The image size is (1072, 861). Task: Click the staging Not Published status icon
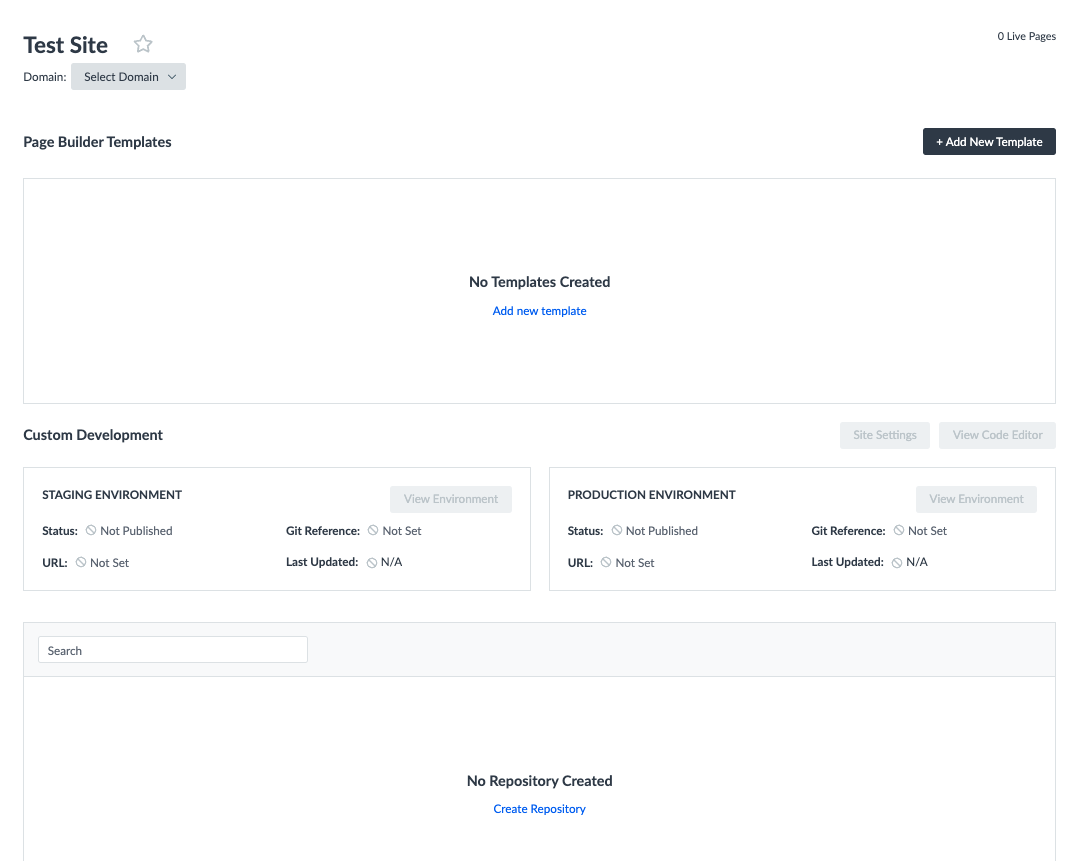[x=91, y=530]
